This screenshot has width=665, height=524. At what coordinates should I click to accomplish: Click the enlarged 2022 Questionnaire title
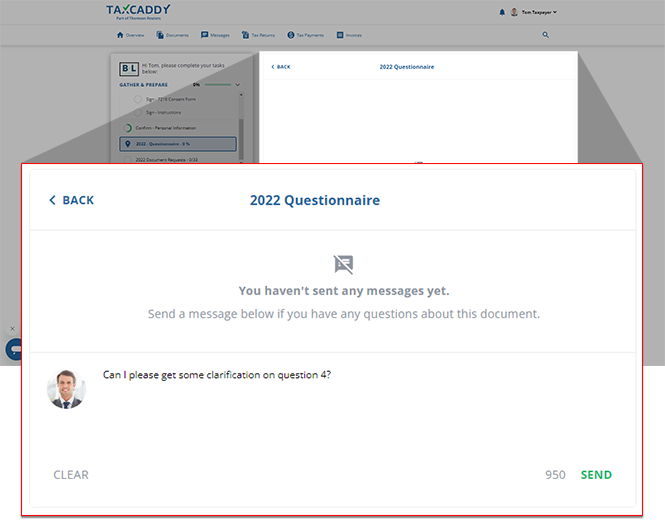coord(315,200)
